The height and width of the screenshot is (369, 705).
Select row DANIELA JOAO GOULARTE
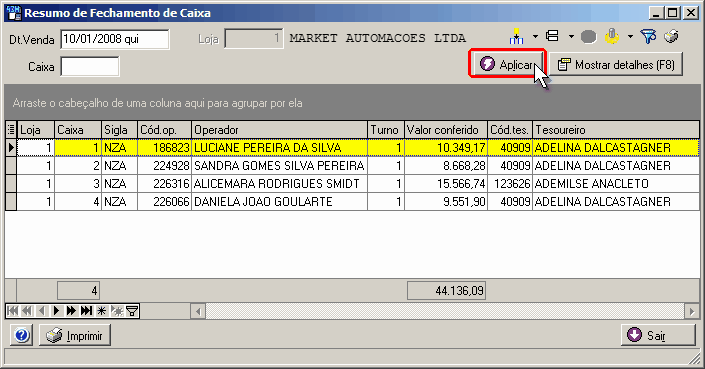[x=358, y=201]
